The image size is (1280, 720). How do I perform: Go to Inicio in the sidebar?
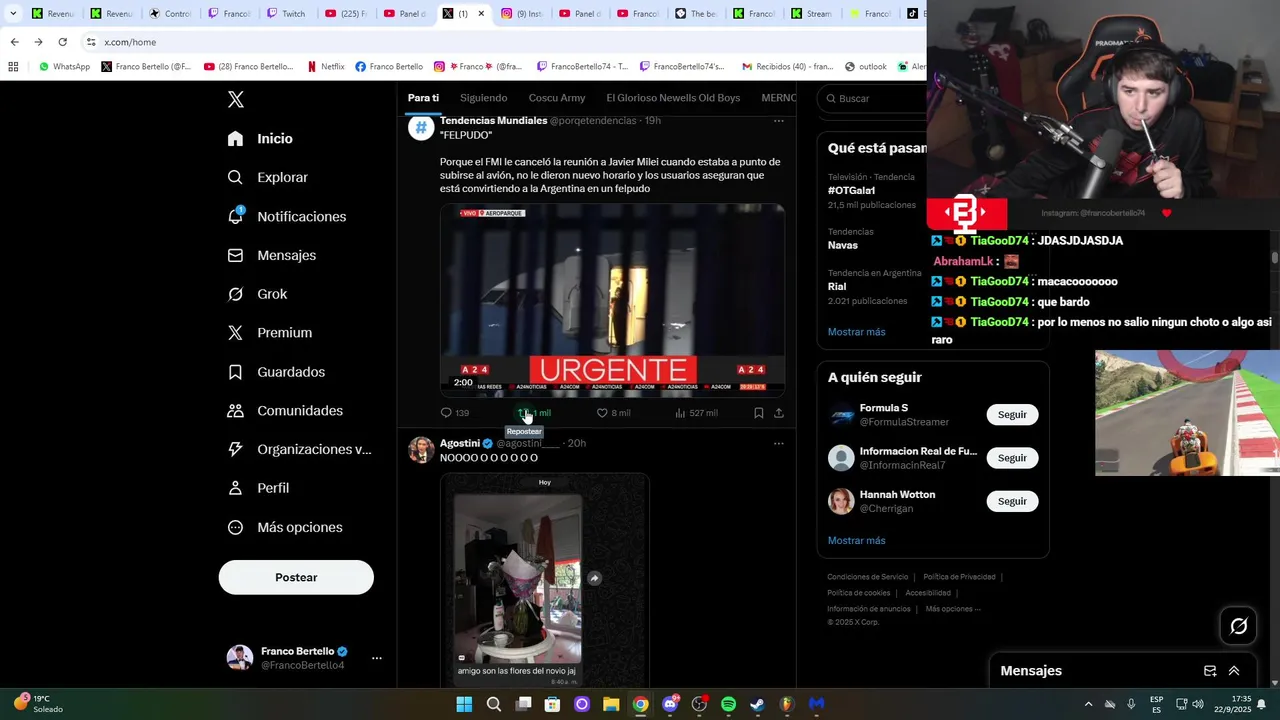(x=260, y=139)
